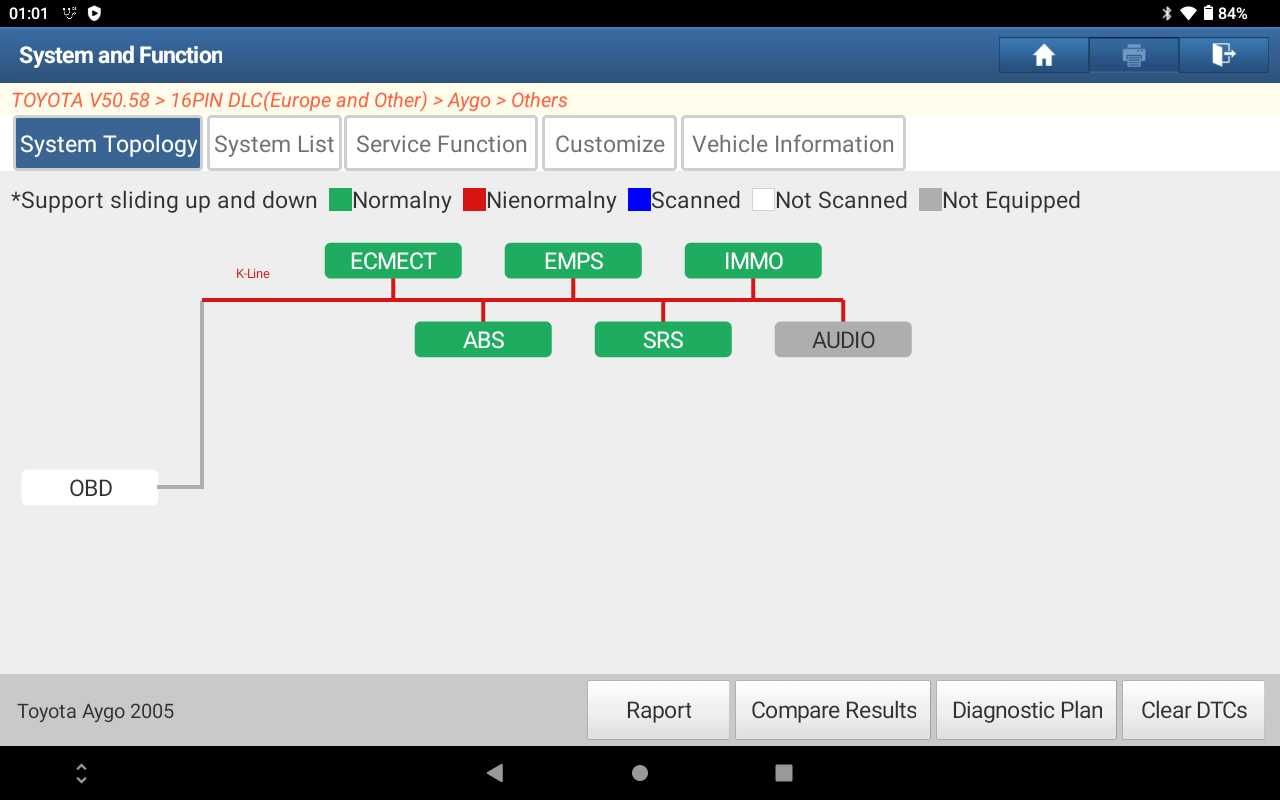Image resolution: width=1280 pixels, height=800 pixels.
Task: Tap the Compare Results button
Action: pyautogui.click(x=833, y=710)
